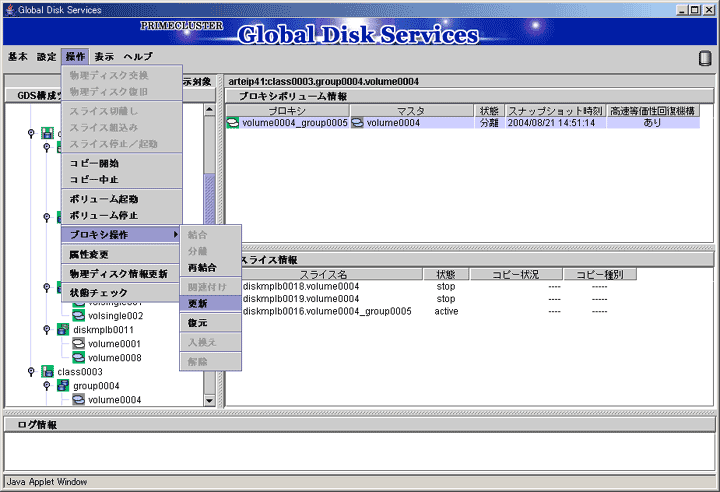Click the greyed 入換え submenu entry
The width and height of the screenshot is (720, 492).
(210, 342)
